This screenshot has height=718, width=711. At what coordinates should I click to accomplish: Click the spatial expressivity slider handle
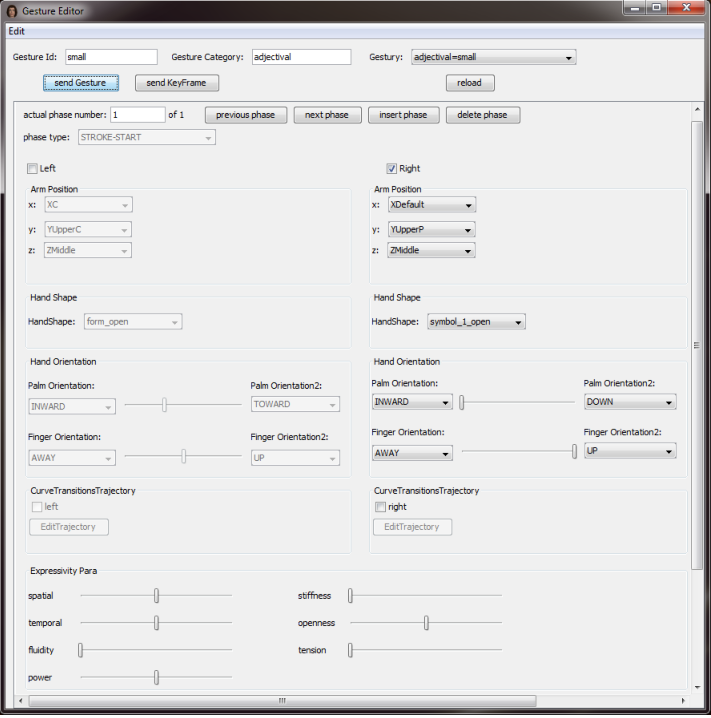point(157,596)
